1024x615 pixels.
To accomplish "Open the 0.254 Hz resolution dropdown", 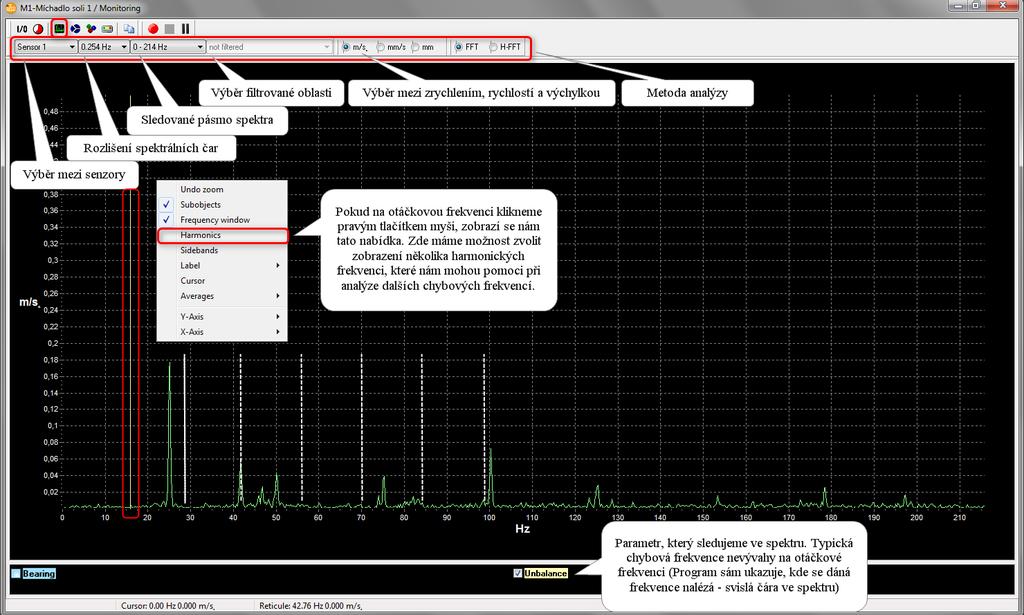I will pos(103,47).
